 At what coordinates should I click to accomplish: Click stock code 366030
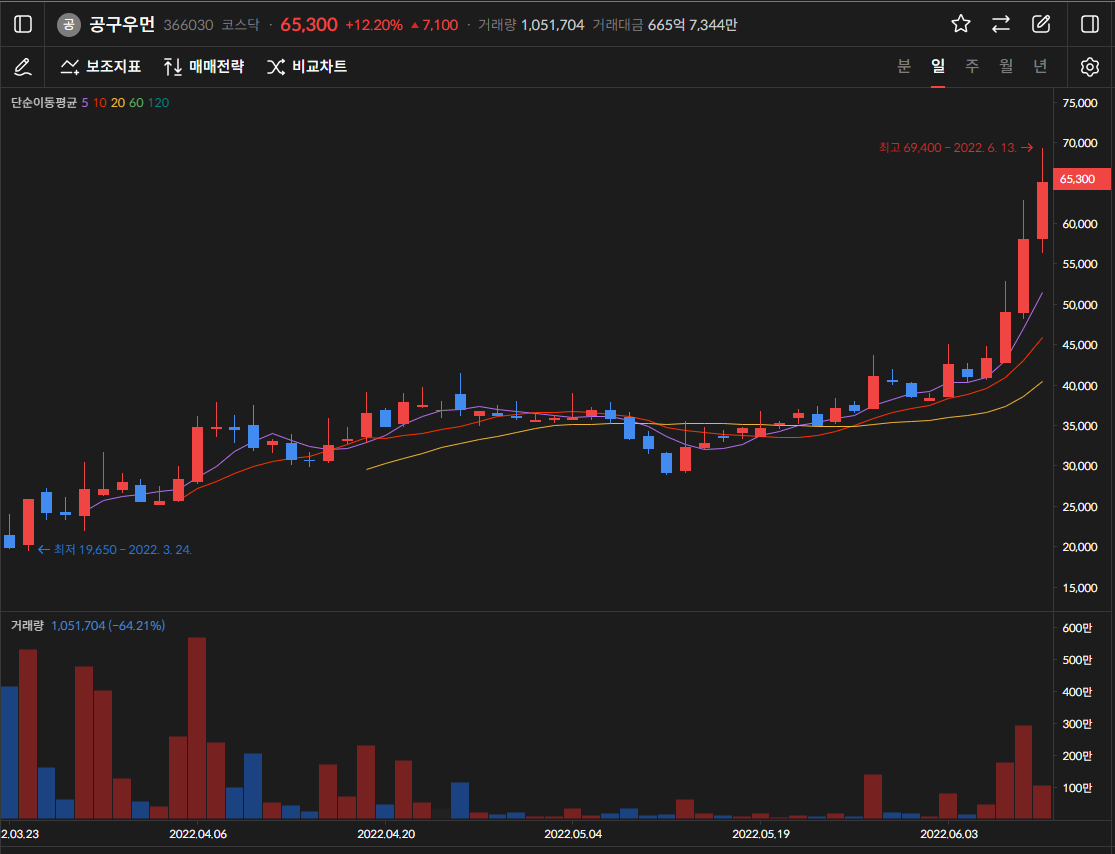(188, 25)
